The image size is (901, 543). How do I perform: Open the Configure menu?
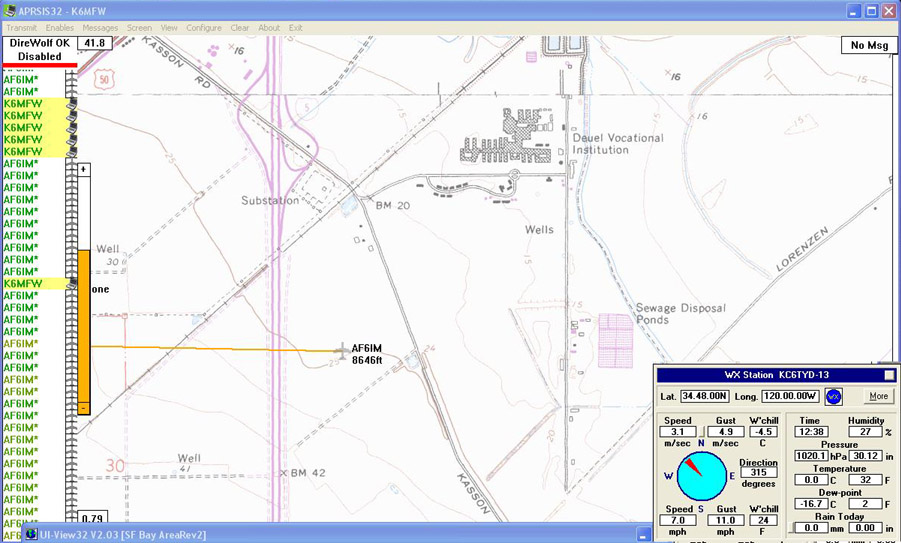coord(204,28)
